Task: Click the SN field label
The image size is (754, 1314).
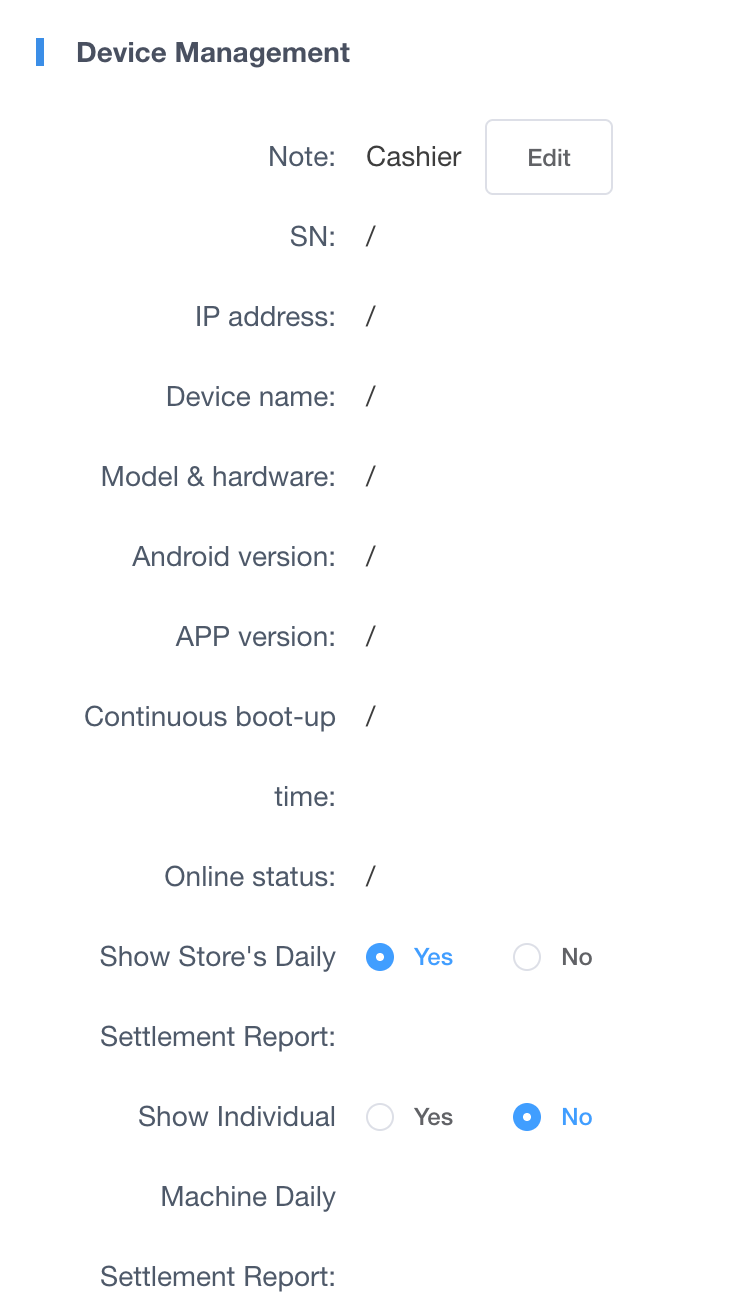Action: 311,237
